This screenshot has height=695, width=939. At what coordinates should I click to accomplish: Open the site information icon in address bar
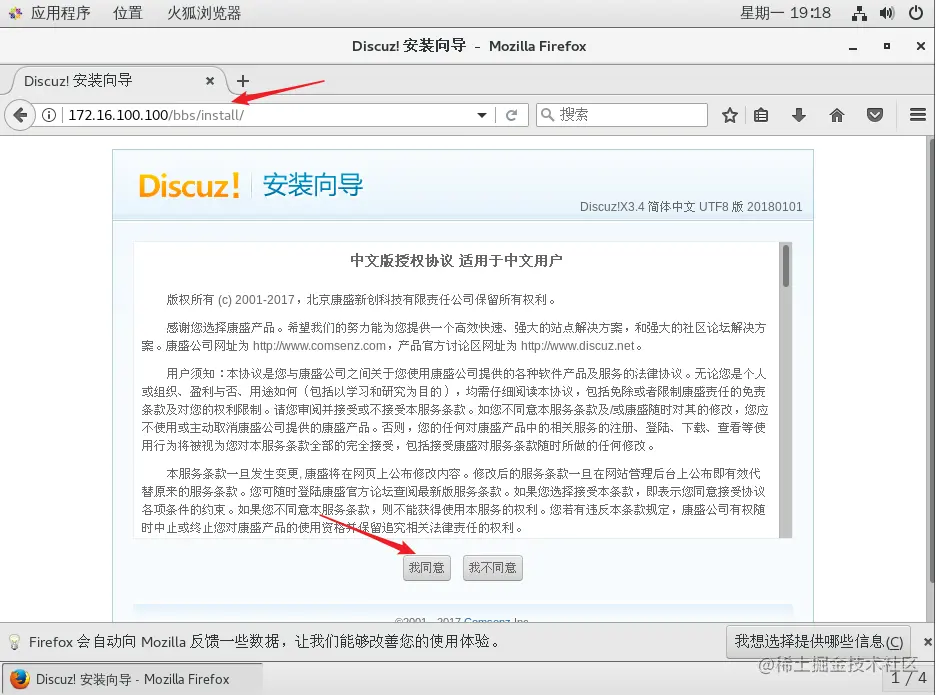pos(49,115)
